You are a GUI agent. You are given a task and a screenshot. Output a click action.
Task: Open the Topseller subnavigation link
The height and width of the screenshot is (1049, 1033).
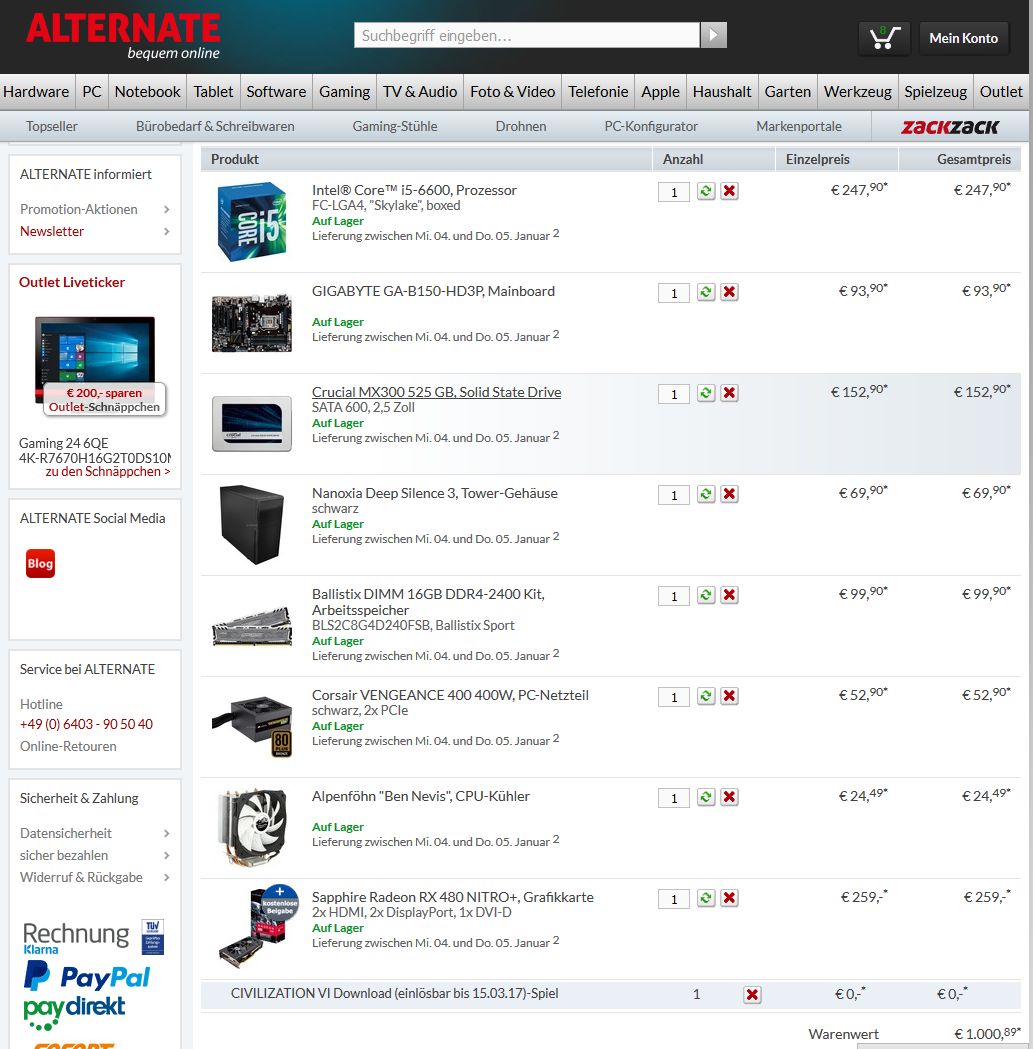pyautogui.click(x=52, y=126)
